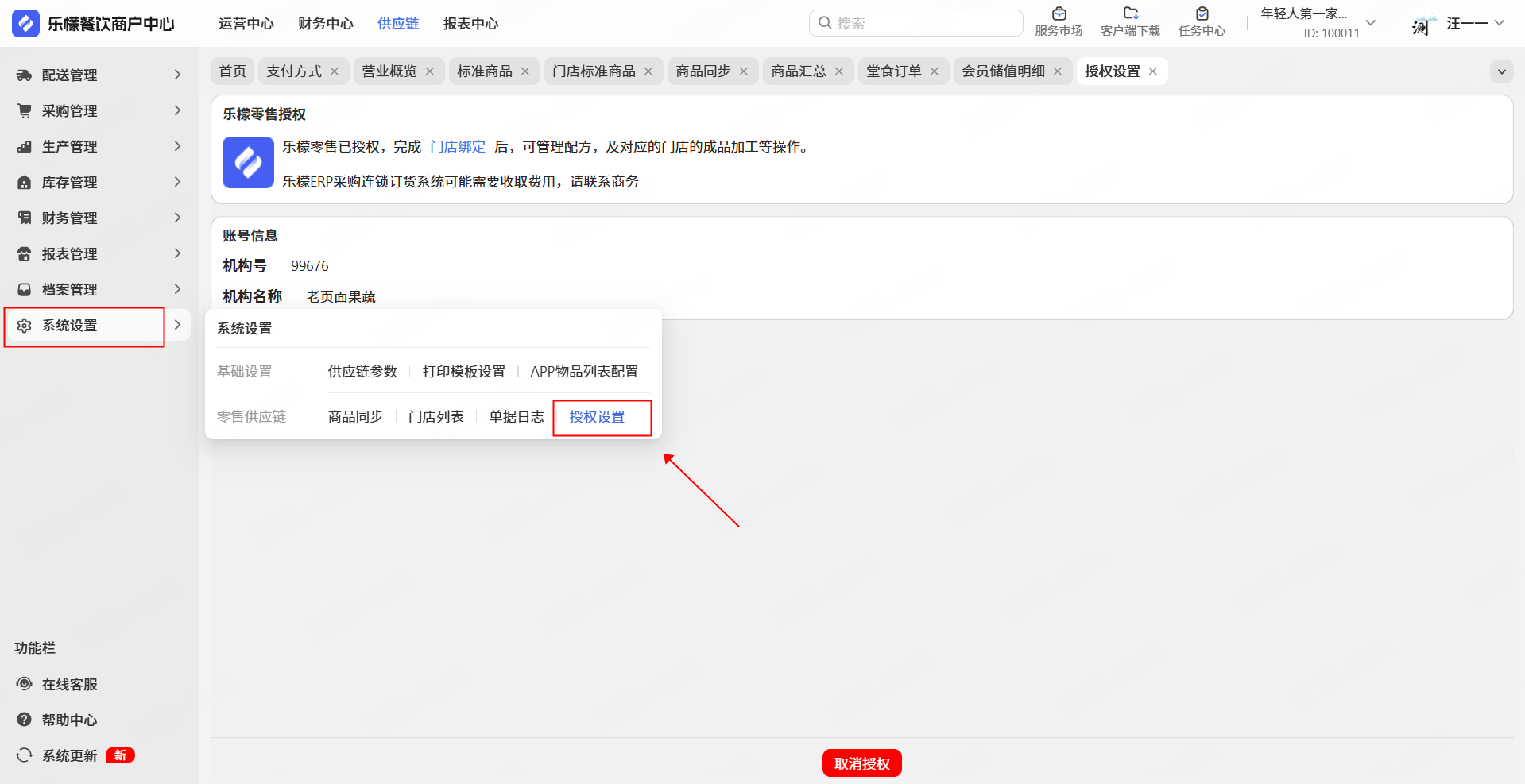Click the 乐檬餐饮商户中心 logo icon
Viewport: 1525px width, 784px height.
[x=25, y=24]
